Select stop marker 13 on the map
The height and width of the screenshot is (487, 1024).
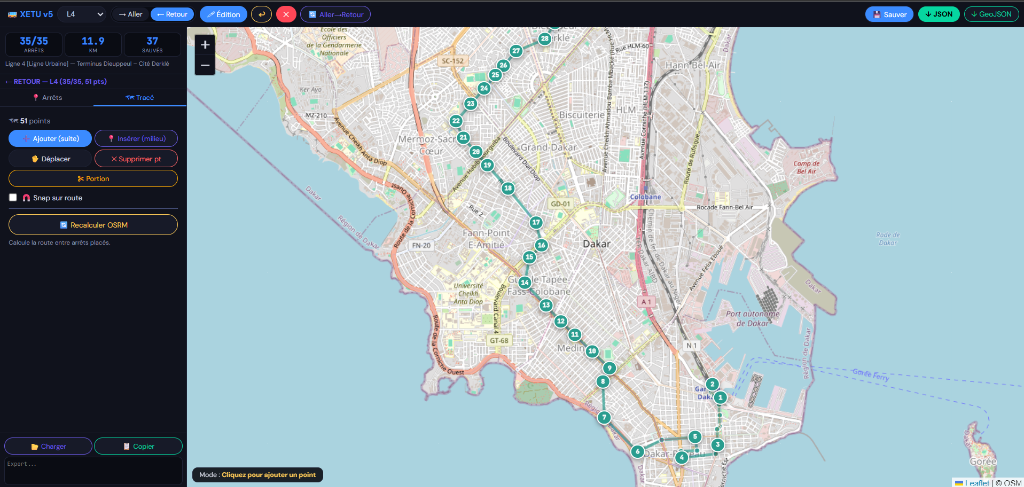[546, 305]
